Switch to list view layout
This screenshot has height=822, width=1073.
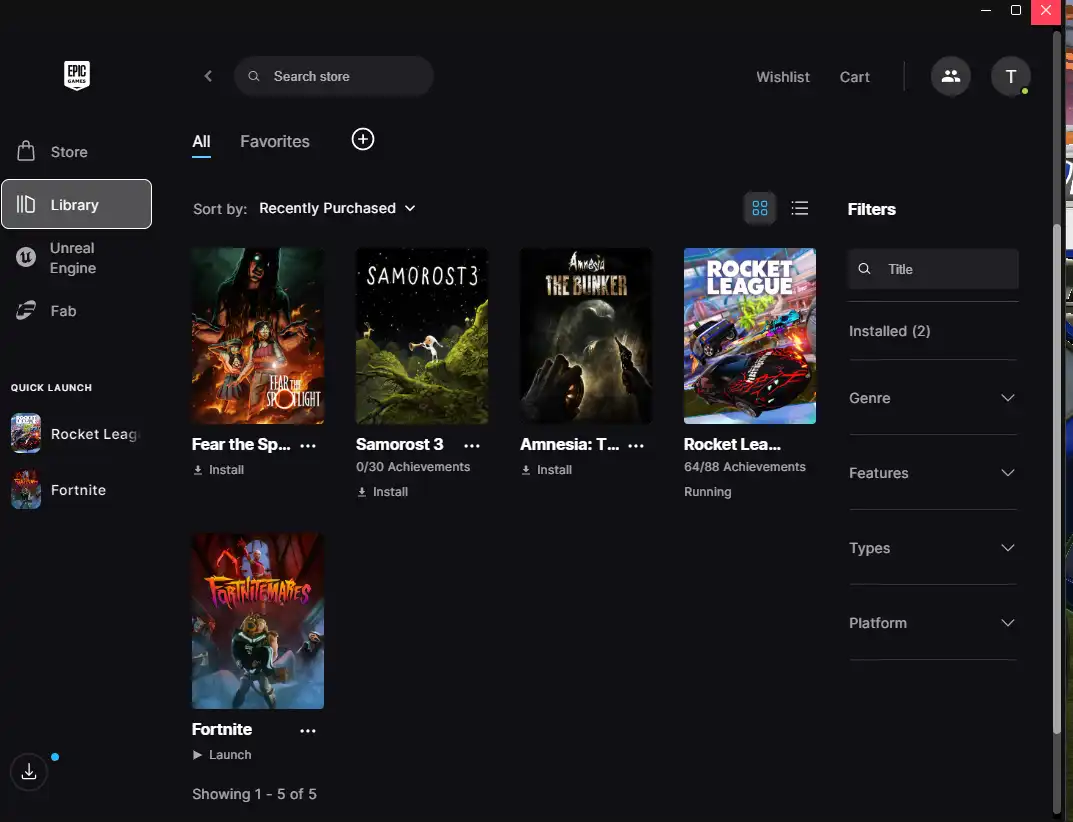click(x=800, y=208)
